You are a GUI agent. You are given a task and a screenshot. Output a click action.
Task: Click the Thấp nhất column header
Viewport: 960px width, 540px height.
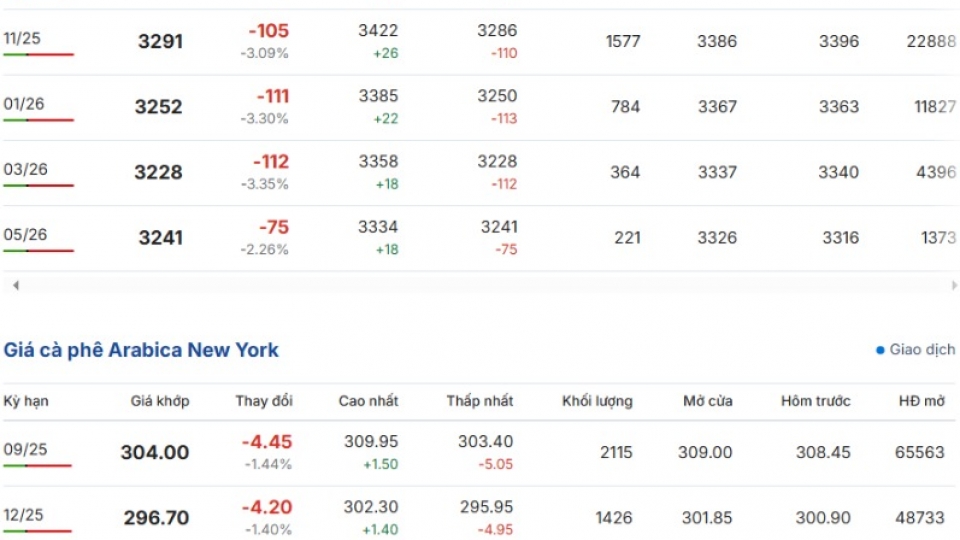[479, 401]
